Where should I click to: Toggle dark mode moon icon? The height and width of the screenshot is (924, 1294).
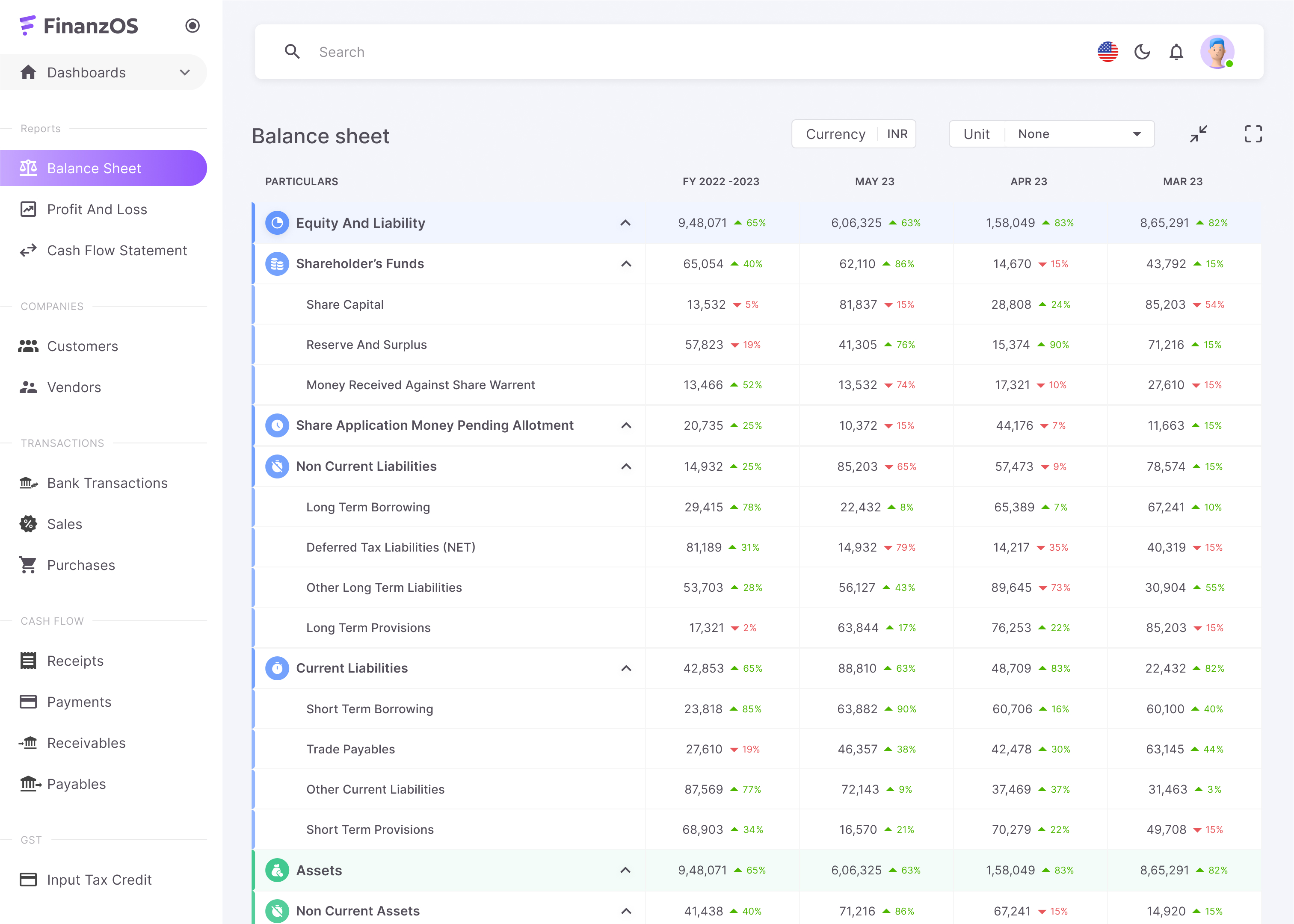click(1142, 52)
